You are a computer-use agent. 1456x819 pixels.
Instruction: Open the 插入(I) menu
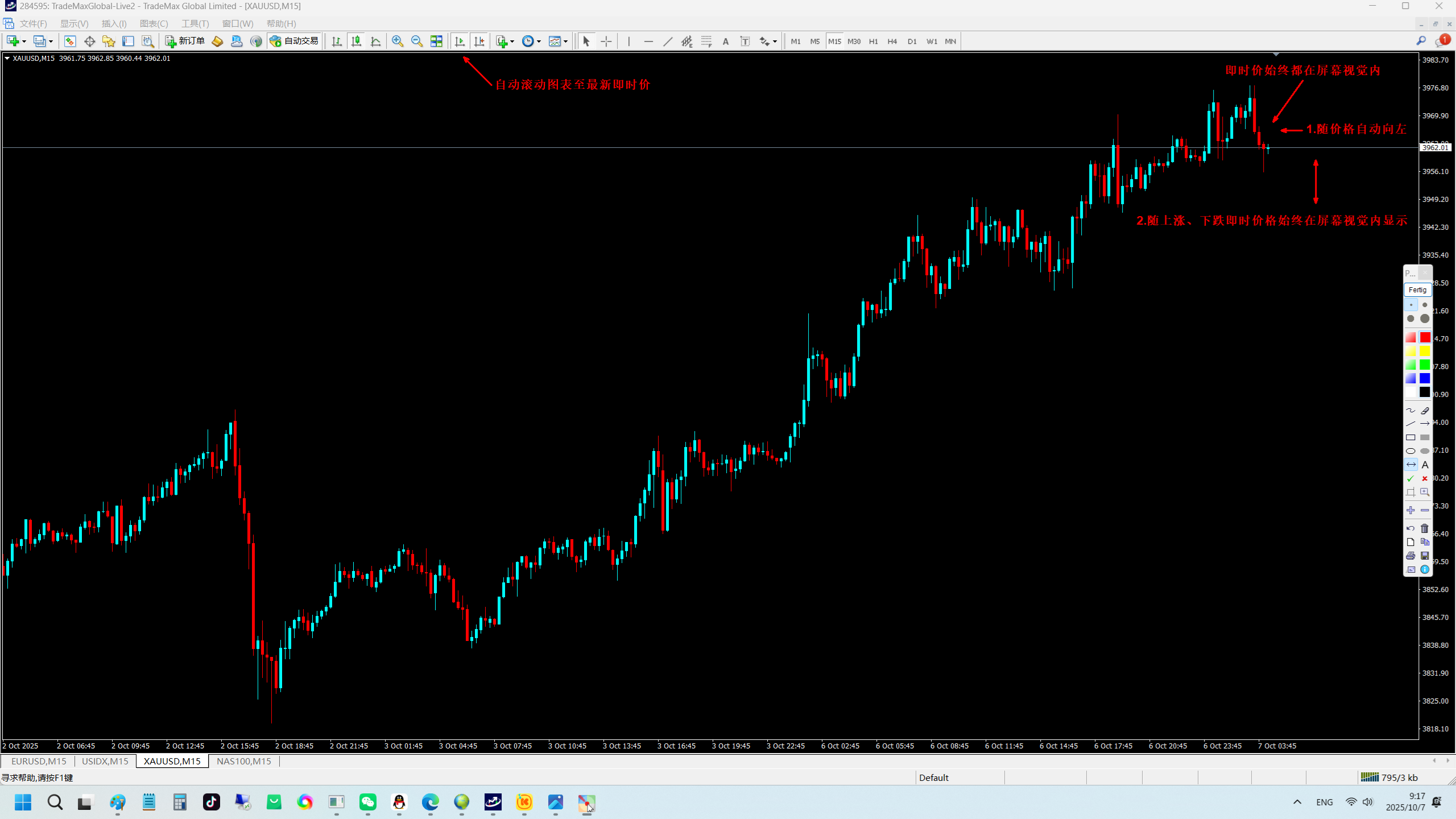pyautogui.click(x=114, y=23)
